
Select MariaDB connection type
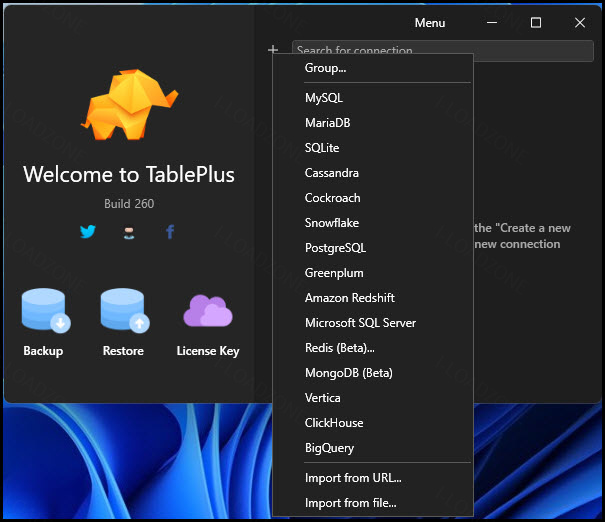click(373, 123)
